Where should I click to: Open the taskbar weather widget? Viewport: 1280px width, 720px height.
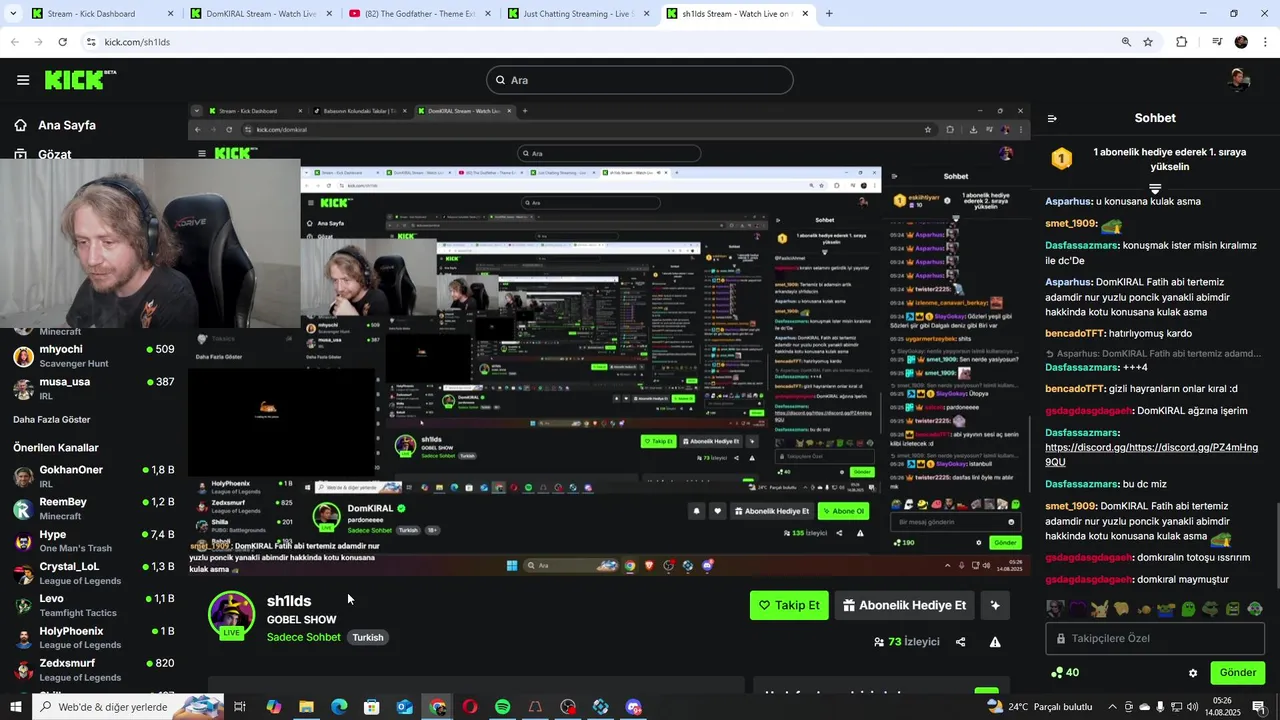[1038, 707]
